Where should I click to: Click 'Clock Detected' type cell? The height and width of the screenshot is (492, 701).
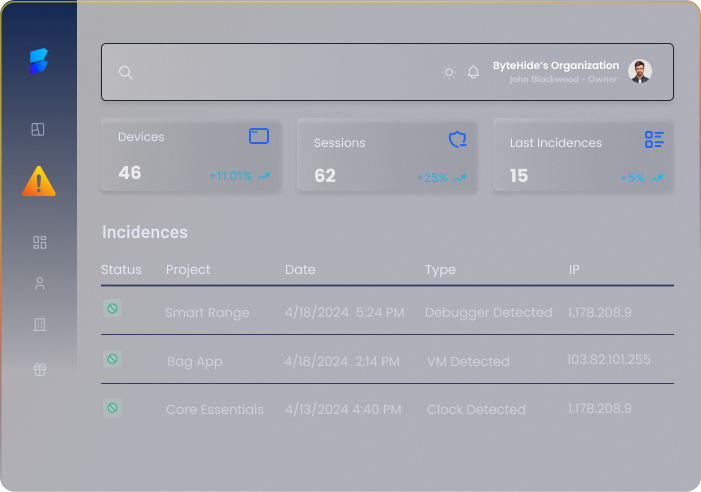click(476, 409)
